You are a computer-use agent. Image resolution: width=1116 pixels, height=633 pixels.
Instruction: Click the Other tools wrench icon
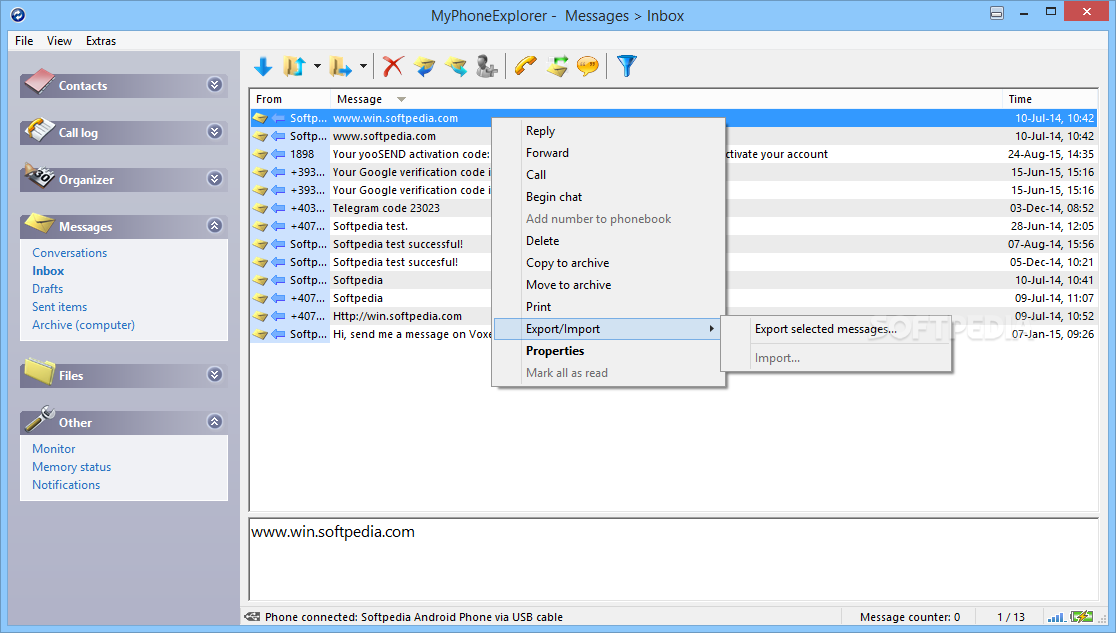click(39, 419)
